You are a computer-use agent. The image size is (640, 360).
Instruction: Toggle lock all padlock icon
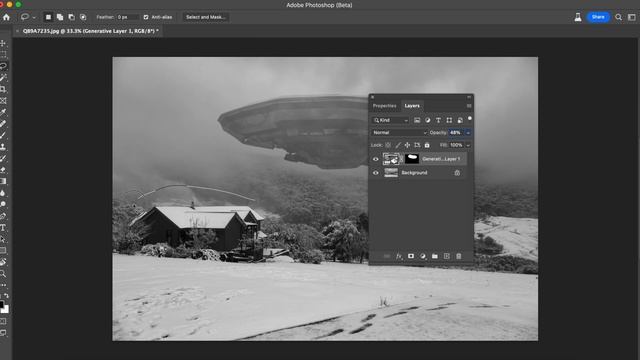(427, 145)
